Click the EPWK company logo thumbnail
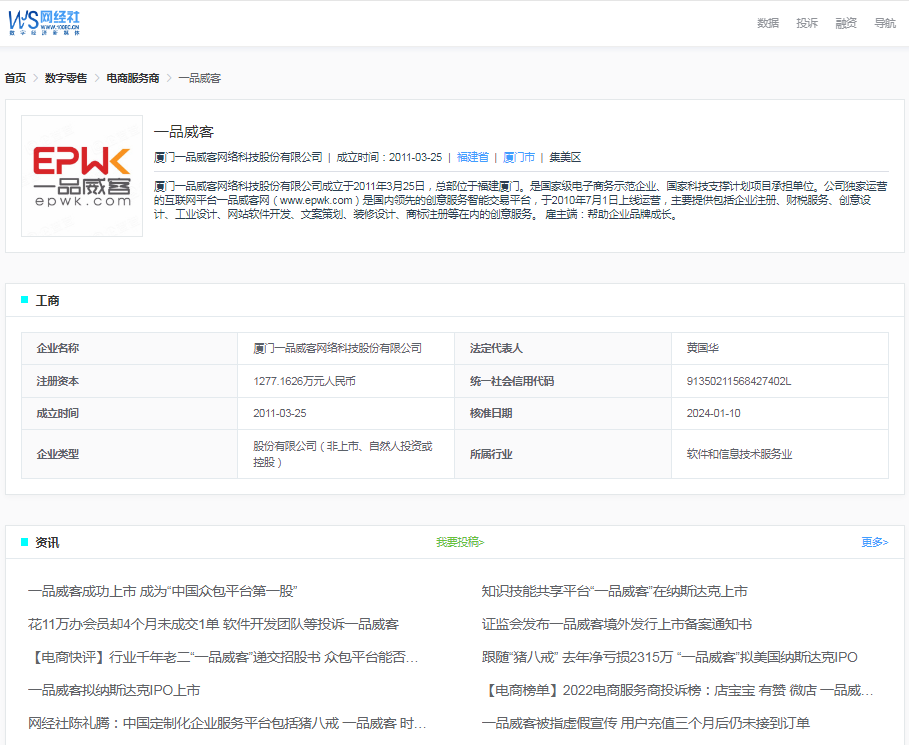This screenshot has height=745, width=909. coord(82,176)
